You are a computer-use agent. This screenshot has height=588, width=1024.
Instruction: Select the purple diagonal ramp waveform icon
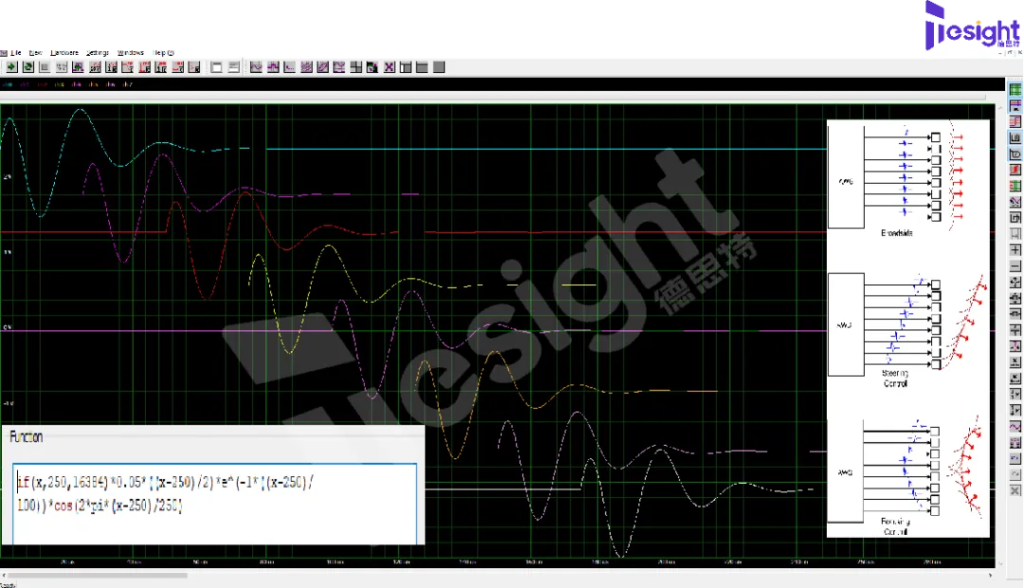coord(323,67)
